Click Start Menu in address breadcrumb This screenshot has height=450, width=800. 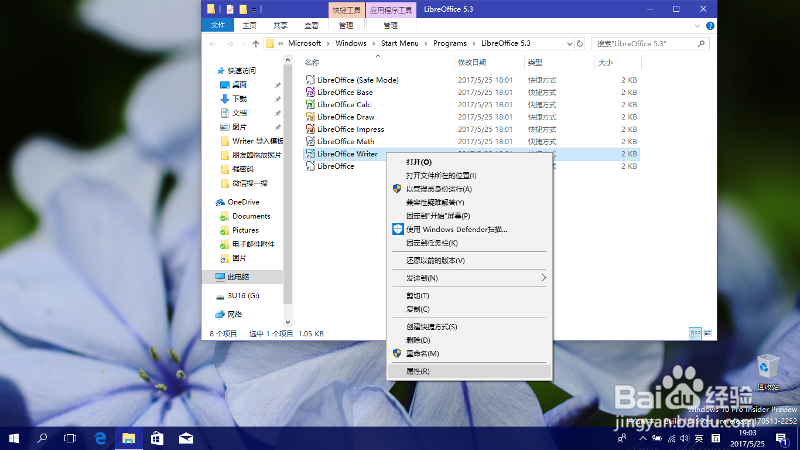click(x=399, y=43)
